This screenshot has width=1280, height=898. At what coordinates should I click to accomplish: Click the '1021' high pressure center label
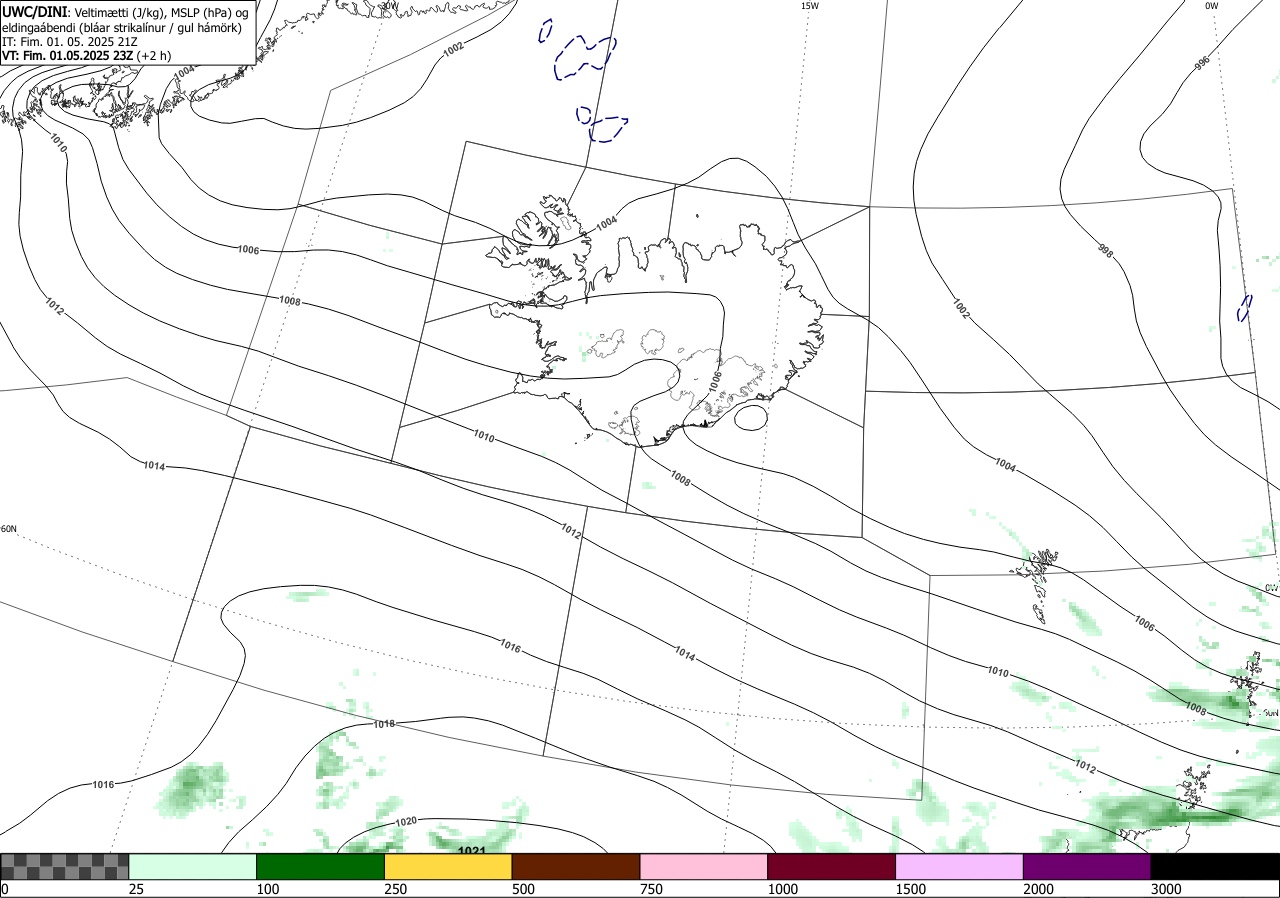click(472, 851)
